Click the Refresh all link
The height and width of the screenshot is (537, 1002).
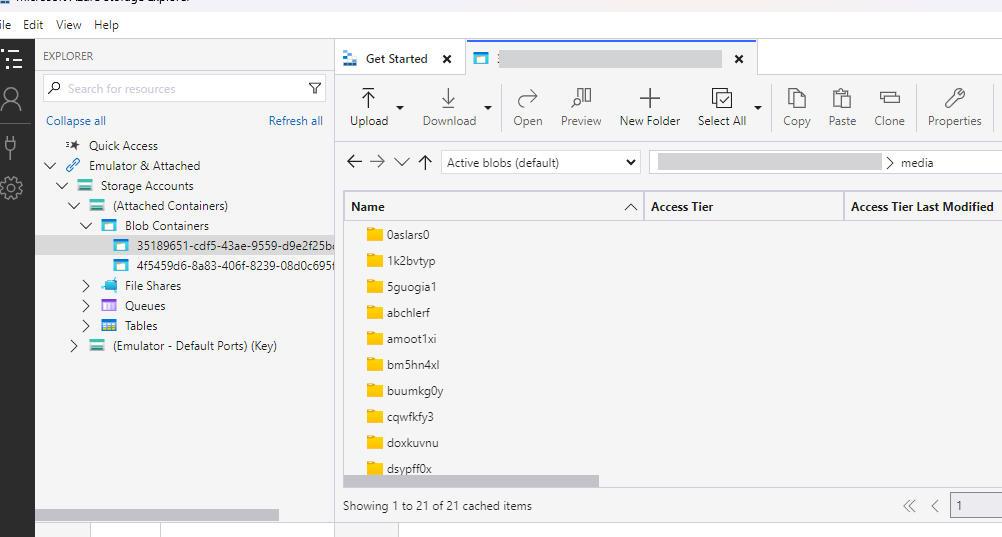pos(295,121)
